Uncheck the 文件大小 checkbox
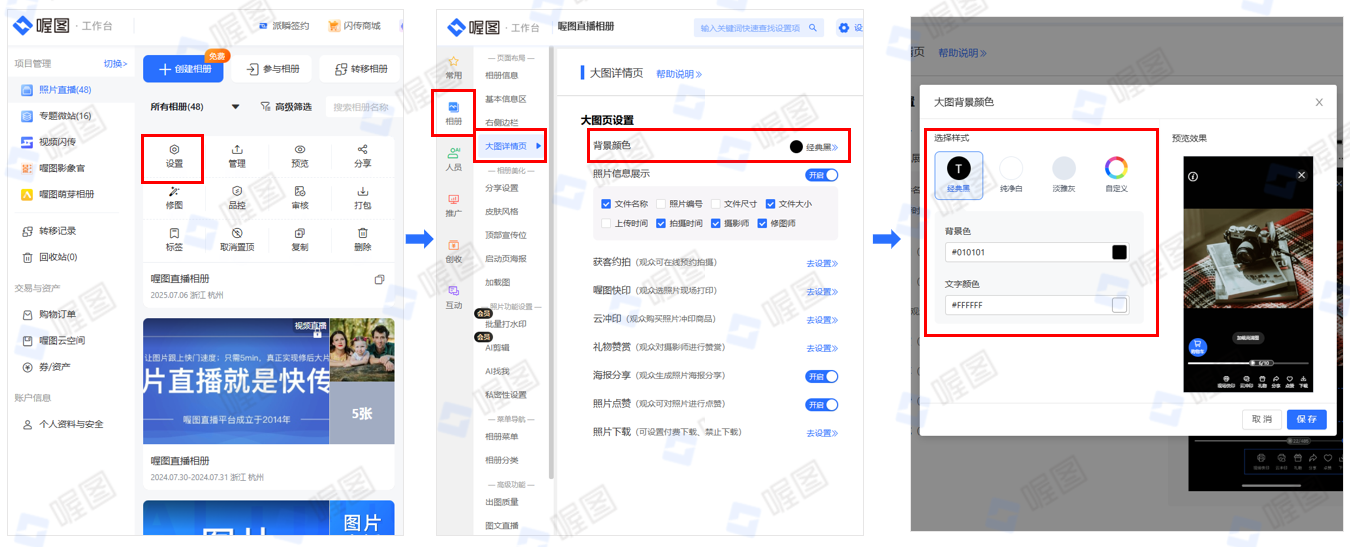The width and height of the screenshot is (1350, 547). (771, 204)
